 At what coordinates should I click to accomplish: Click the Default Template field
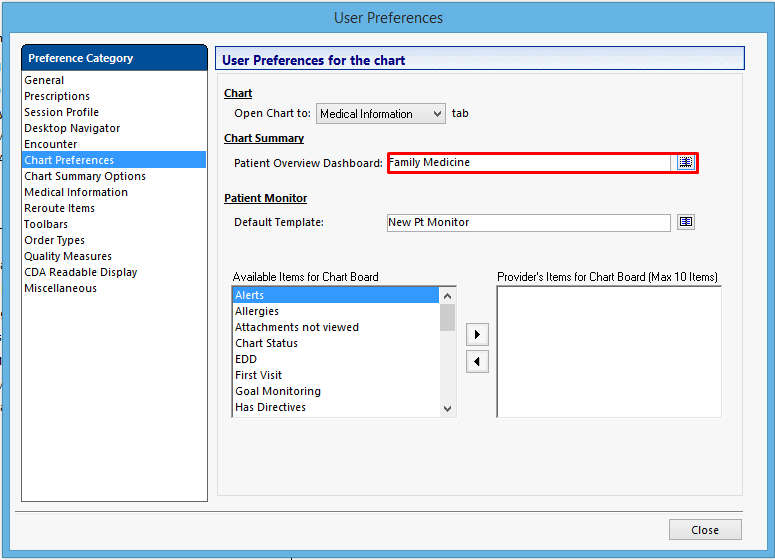pyautogui.click(x=528, y=222)
